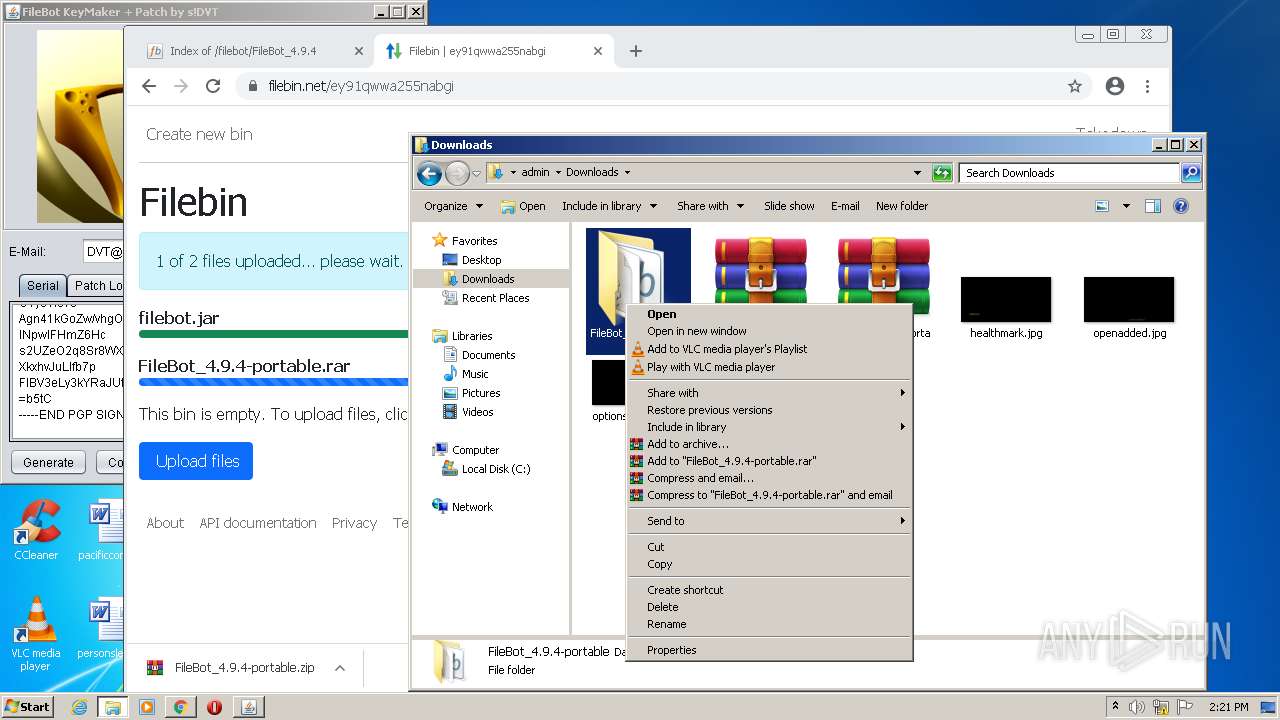The height and width of the screenshot is (720, 1280).
Task: Open view options dropdown arrow
Action: [1126, 206]
